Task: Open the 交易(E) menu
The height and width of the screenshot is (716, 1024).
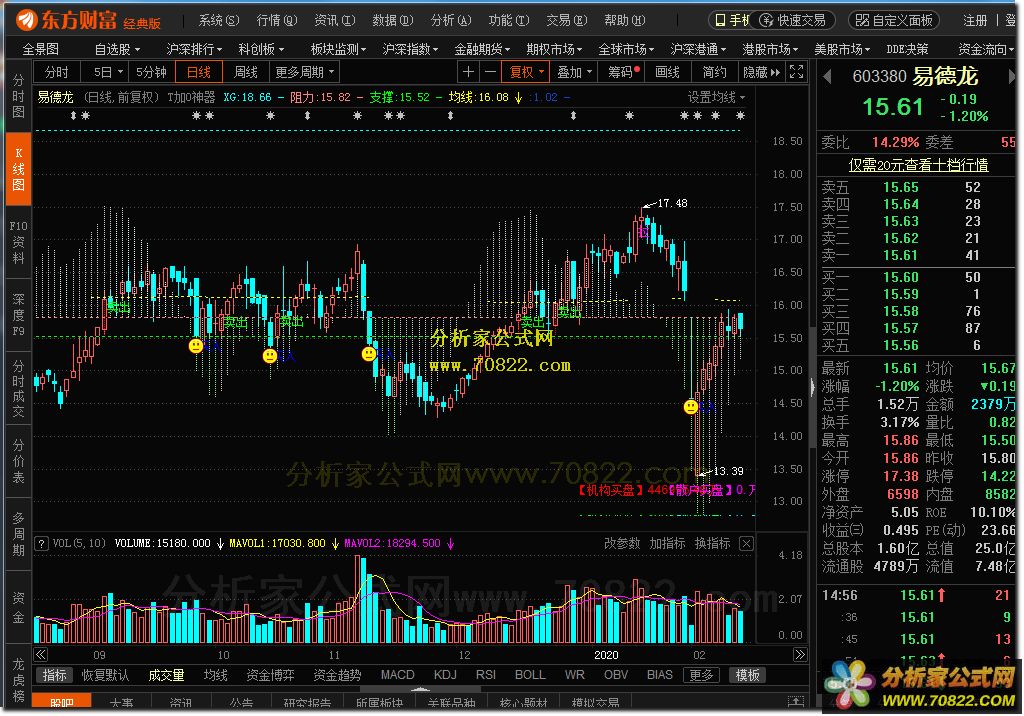Action: tap(567, 20)
